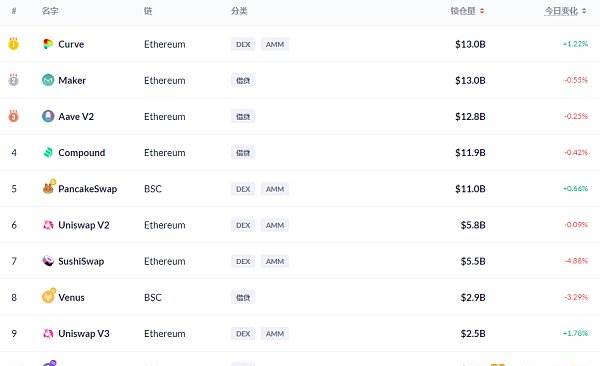Click the 名字 column header
Image resolution: width=600 pixels, height=366 pixels.
50,11
